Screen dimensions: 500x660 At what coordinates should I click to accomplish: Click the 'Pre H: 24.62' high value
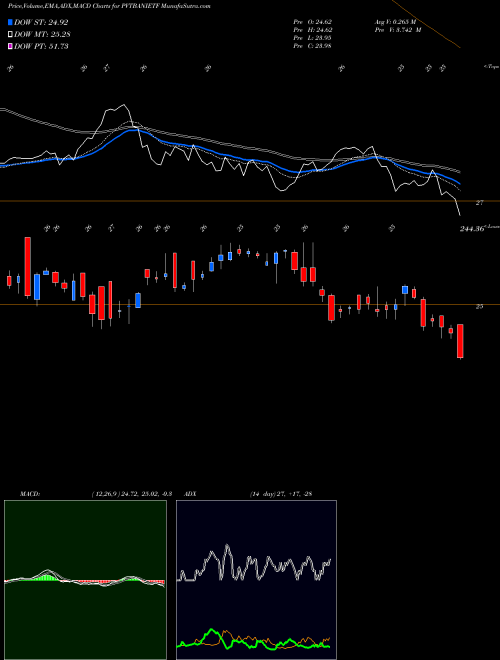[312, 29]
